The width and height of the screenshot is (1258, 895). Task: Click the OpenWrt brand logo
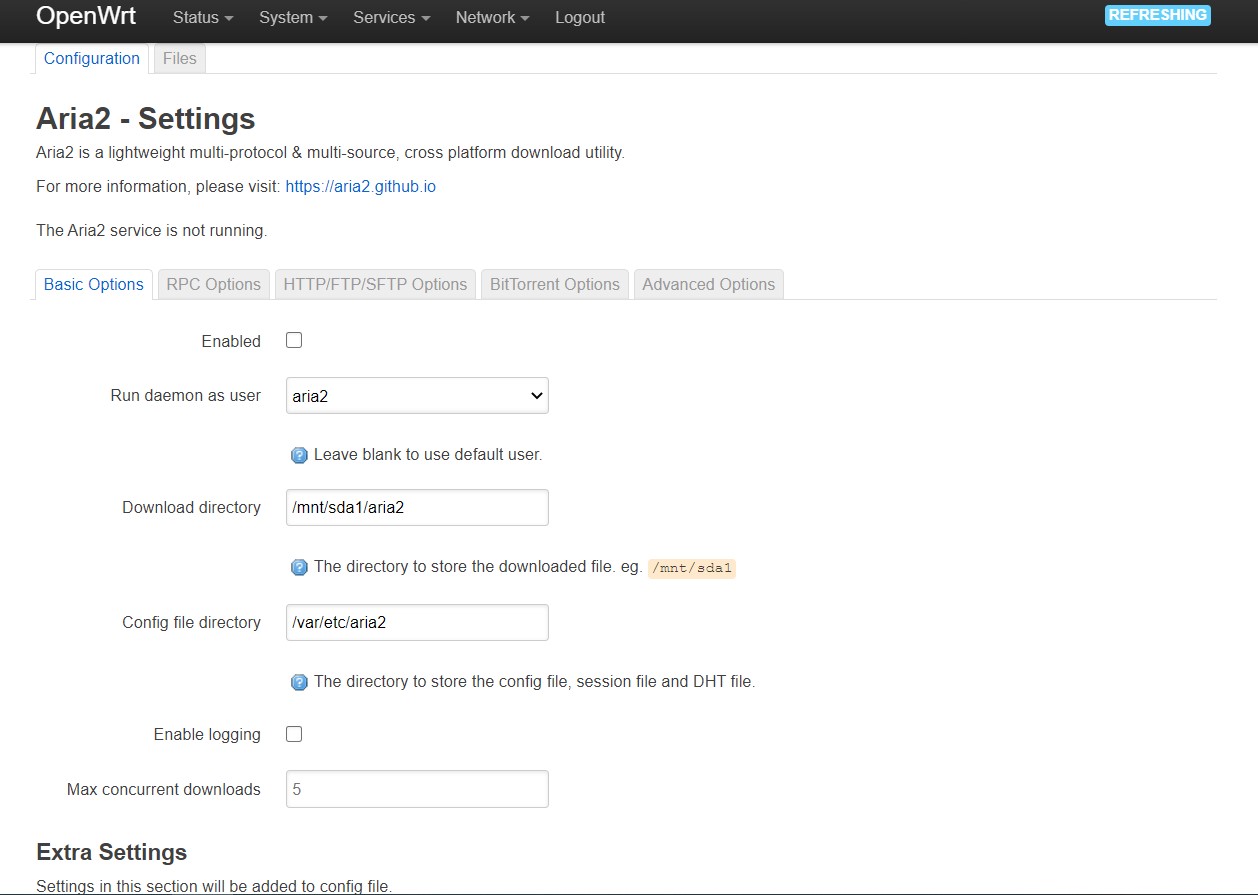click(86, 16)
